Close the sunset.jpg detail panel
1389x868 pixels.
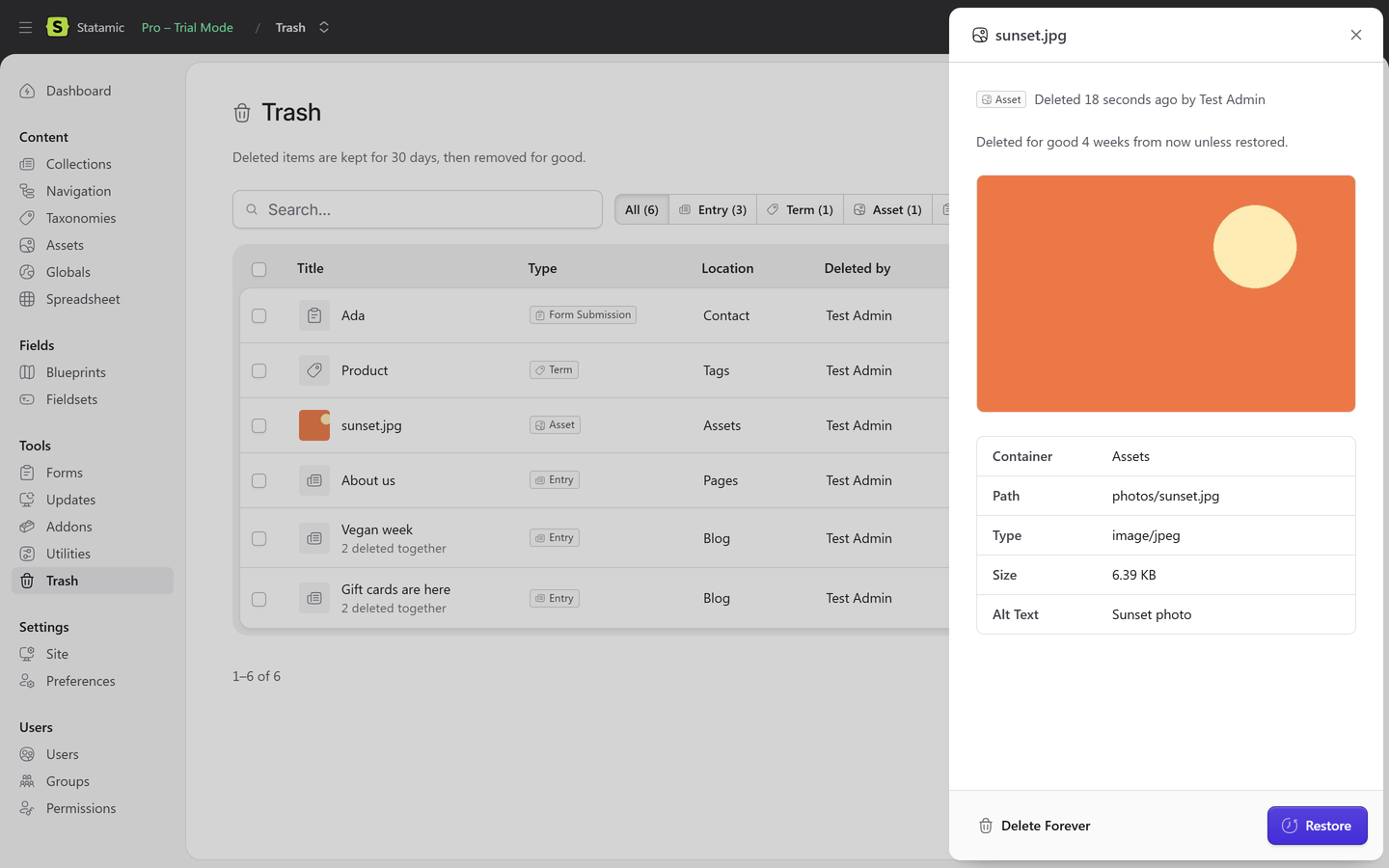(x=1356, y=35)
